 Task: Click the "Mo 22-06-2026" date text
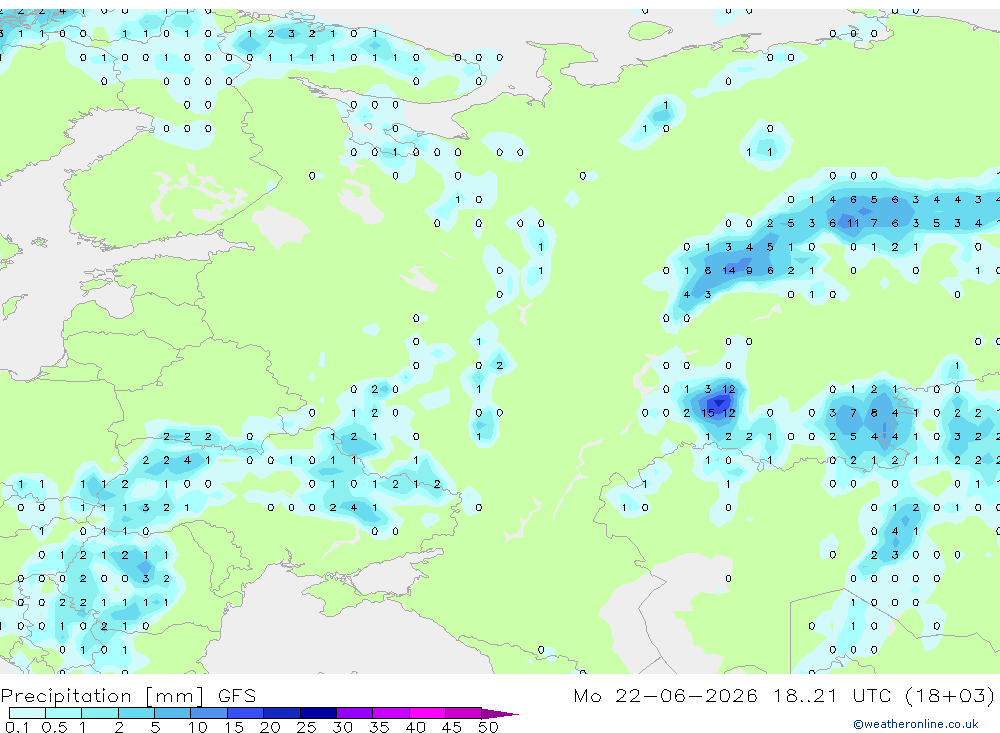pos(665,695)
